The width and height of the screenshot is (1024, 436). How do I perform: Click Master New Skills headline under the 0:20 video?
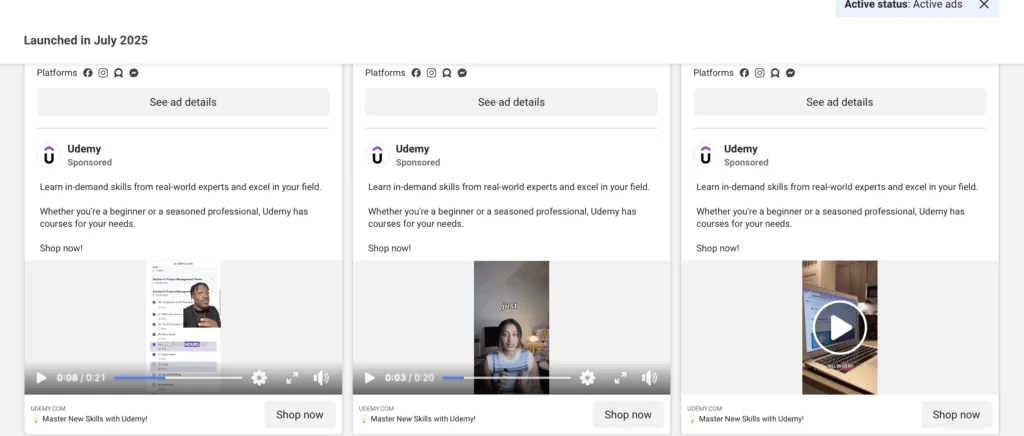pyautogui.click(x=417, y=419)
